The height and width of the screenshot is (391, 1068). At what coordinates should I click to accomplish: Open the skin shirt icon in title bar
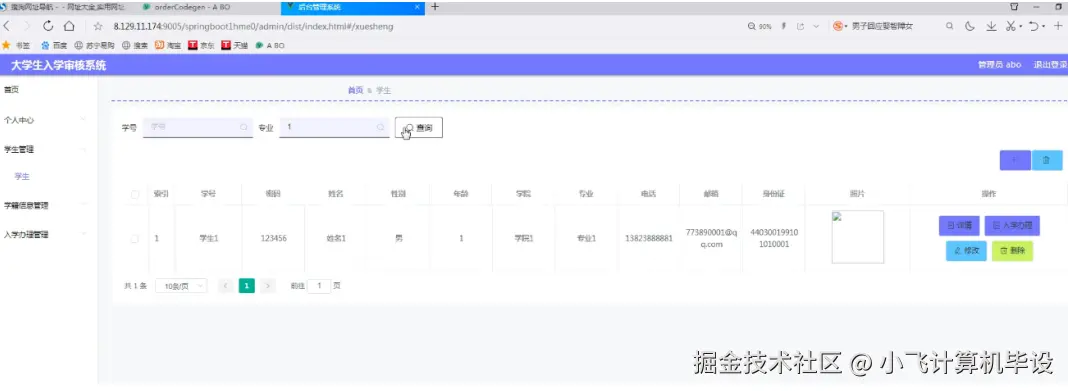pos(1014,6)
